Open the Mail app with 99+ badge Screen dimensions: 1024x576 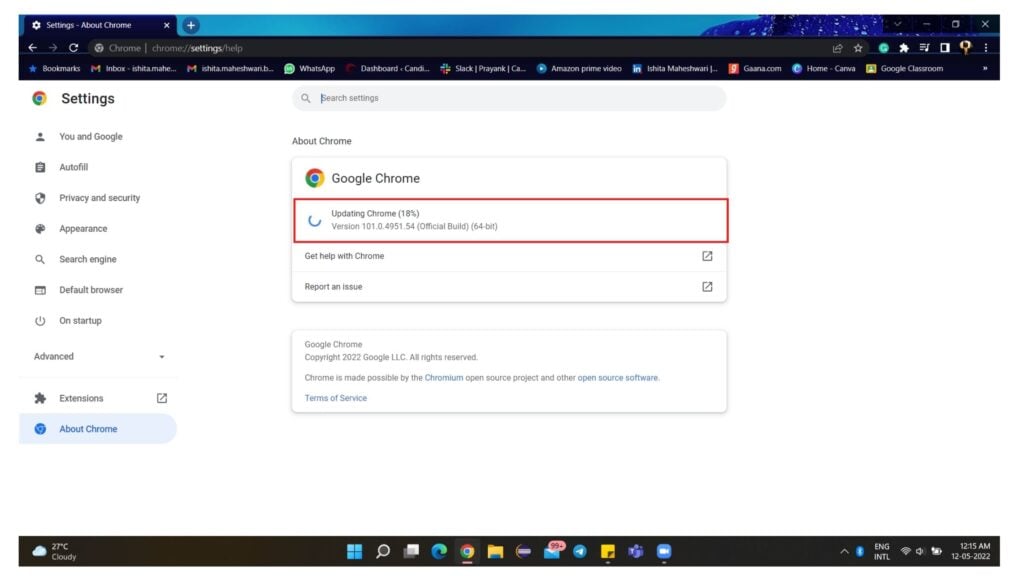click(552, 551)
